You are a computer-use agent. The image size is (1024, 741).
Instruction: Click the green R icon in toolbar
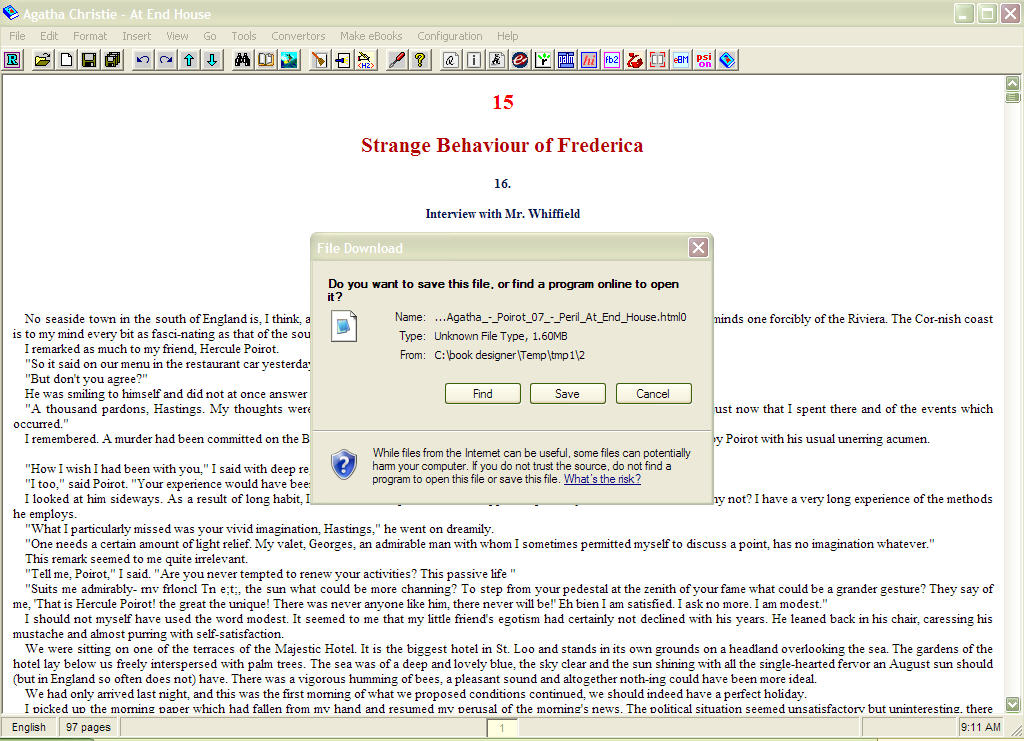tap(12, 61)
